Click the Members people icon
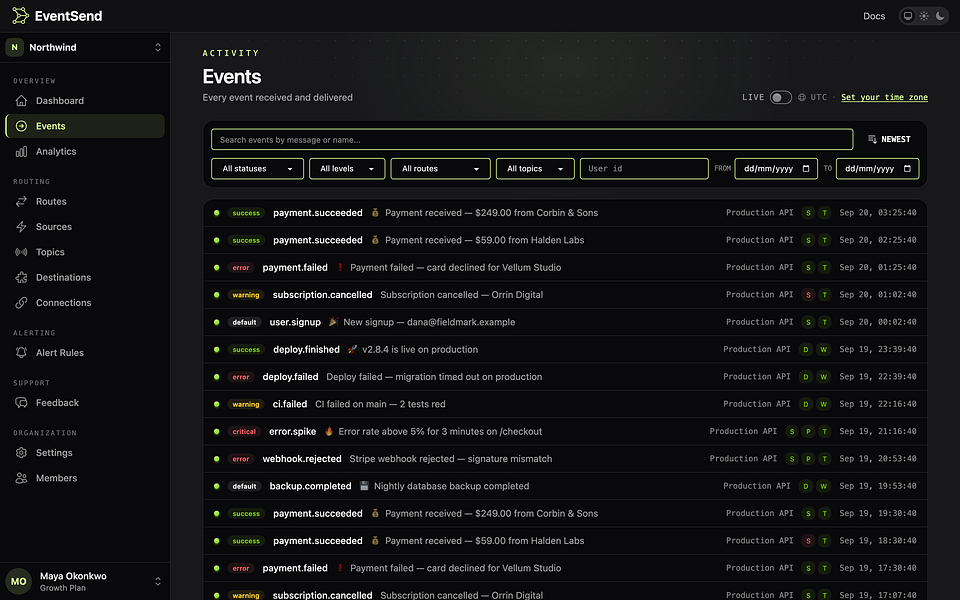The image size is (960, 600). [x=21, y=478]
